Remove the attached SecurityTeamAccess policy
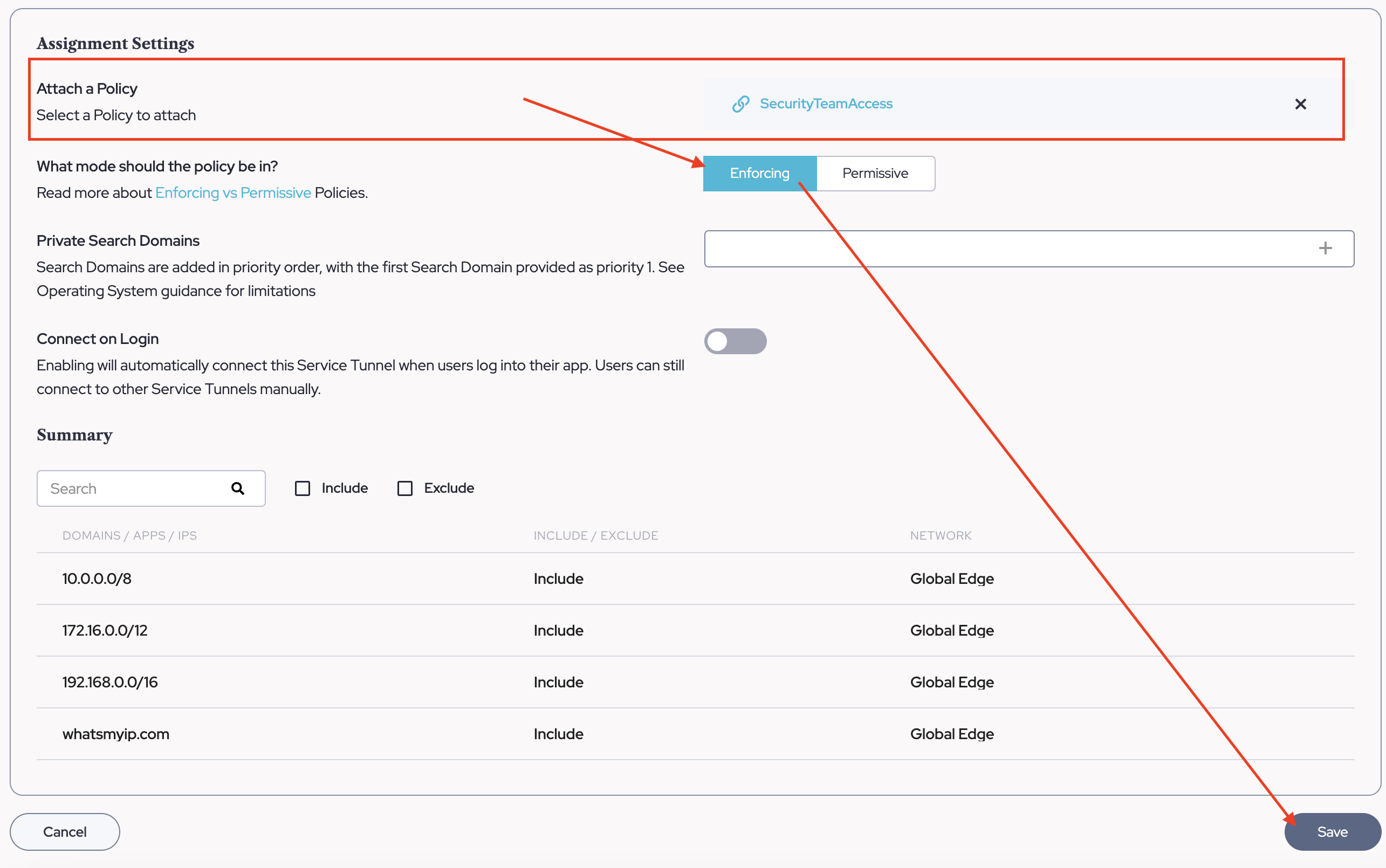Image resolution: width=1386 pixels, height=868 pixels. click(x=1300, y=104)
